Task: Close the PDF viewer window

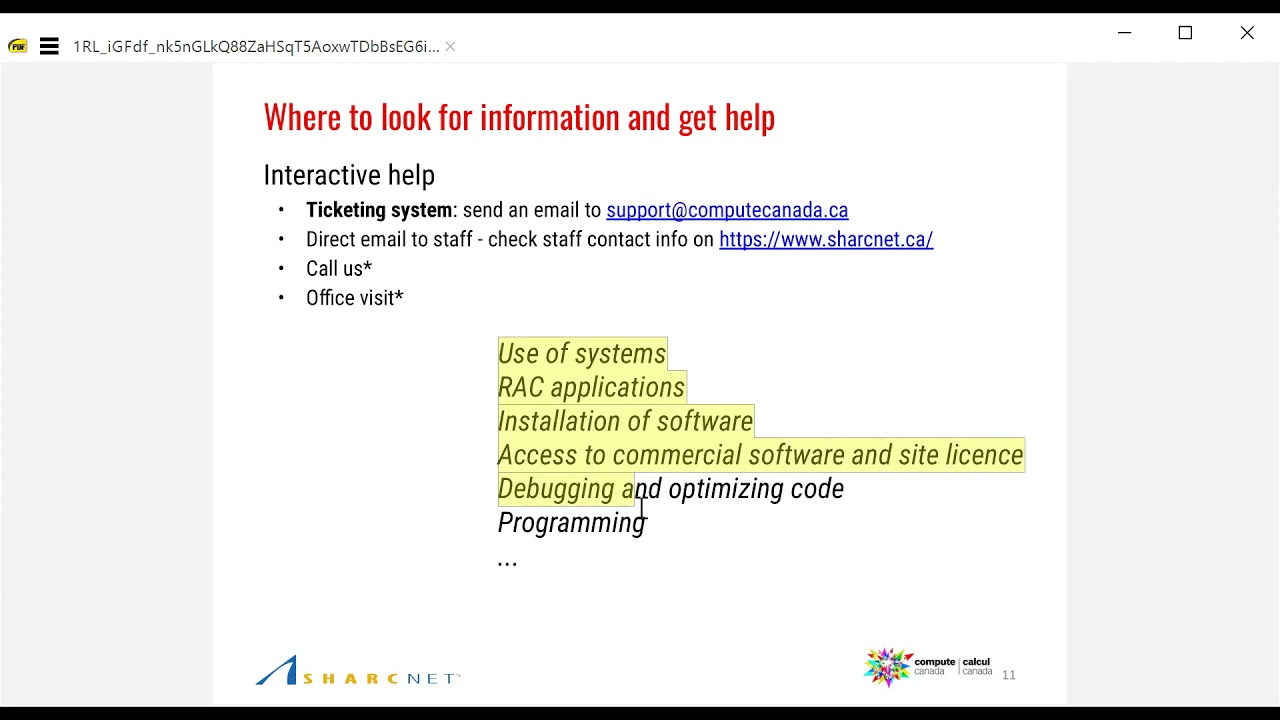Action: coord(1247,33)
